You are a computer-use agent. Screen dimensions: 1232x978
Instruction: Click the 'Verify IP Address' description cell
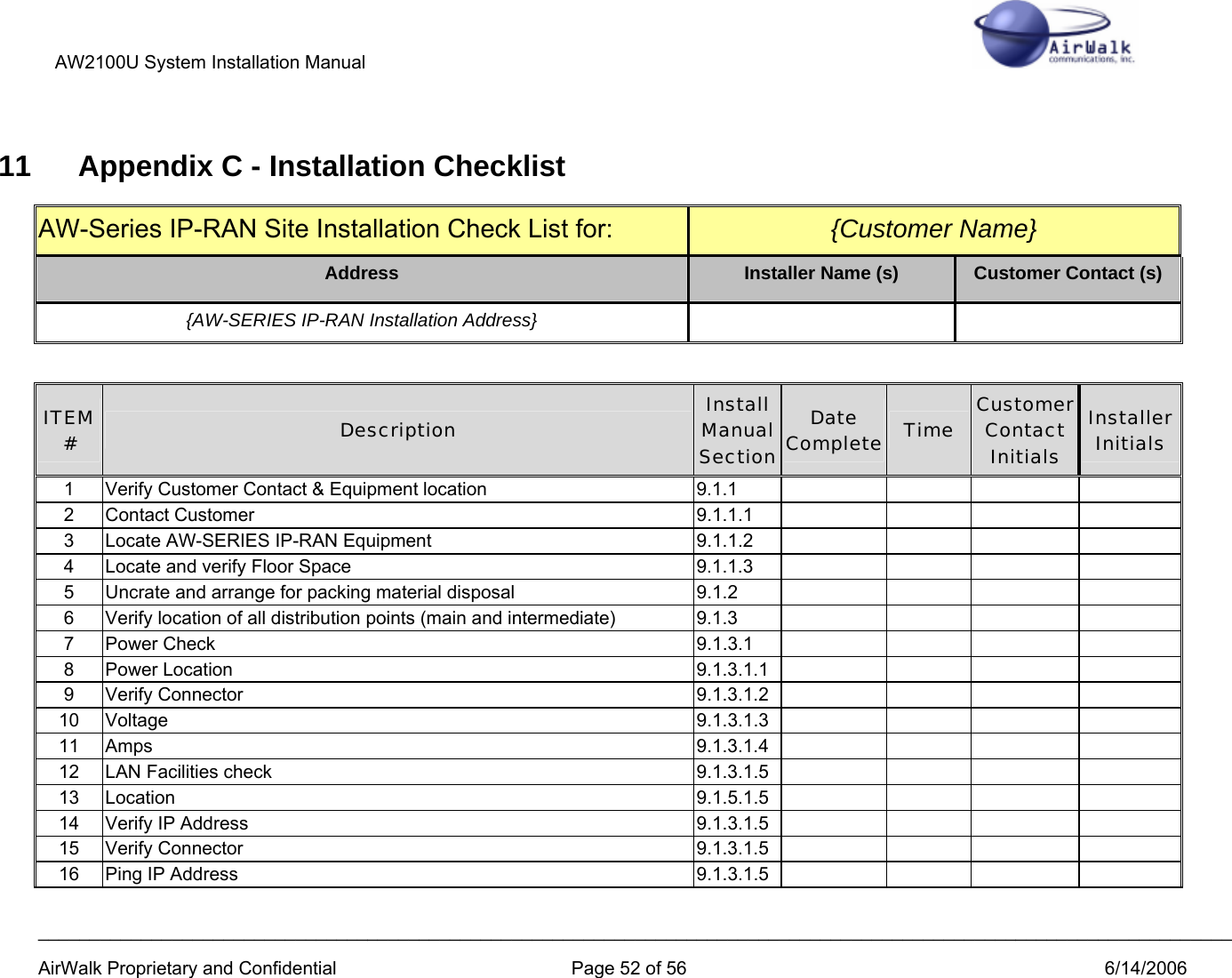click(397, 824)
